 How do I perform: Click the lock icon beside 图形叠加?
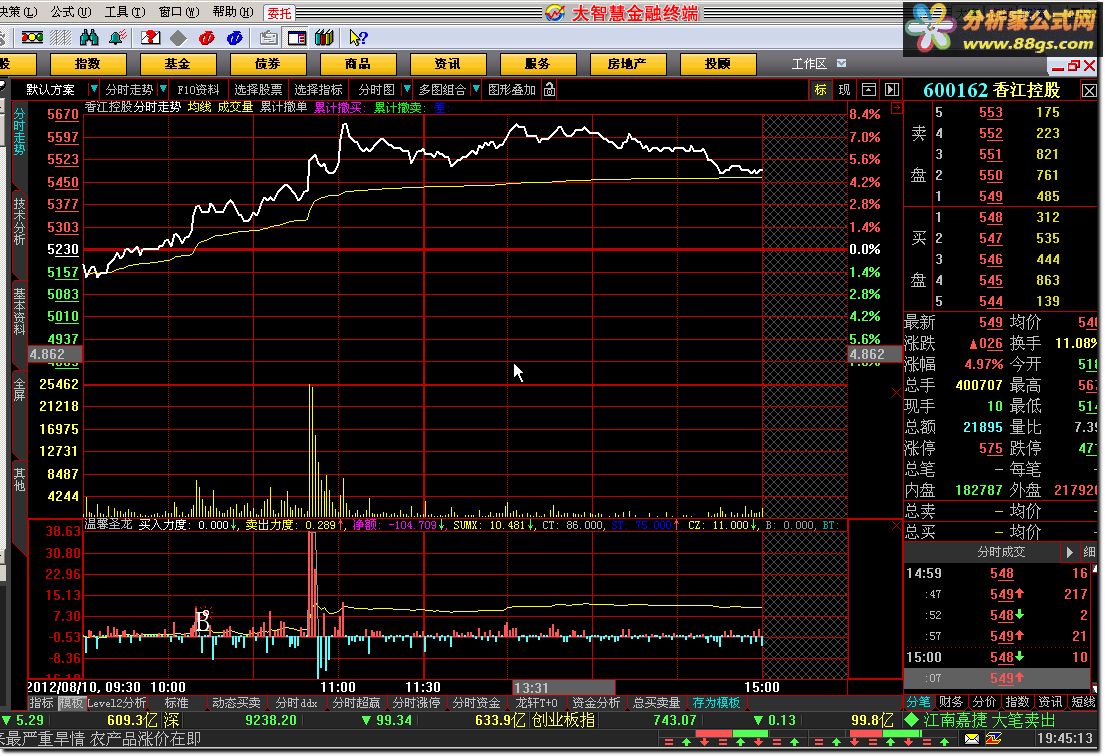point(550,89)
